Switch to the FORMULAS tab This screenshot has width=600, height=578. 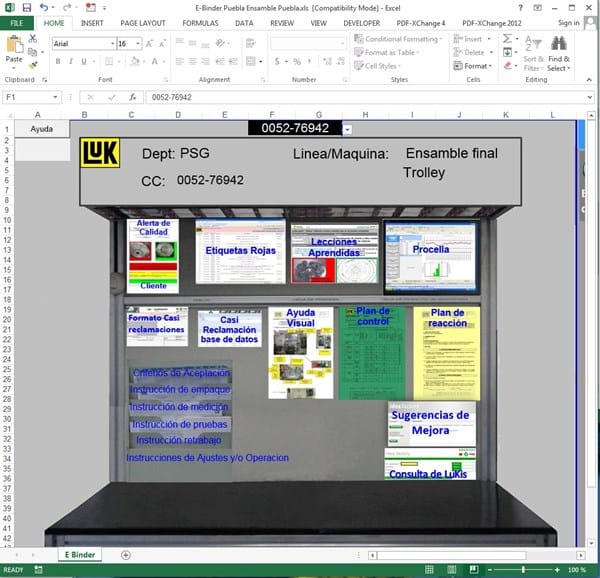click(200, 23)
